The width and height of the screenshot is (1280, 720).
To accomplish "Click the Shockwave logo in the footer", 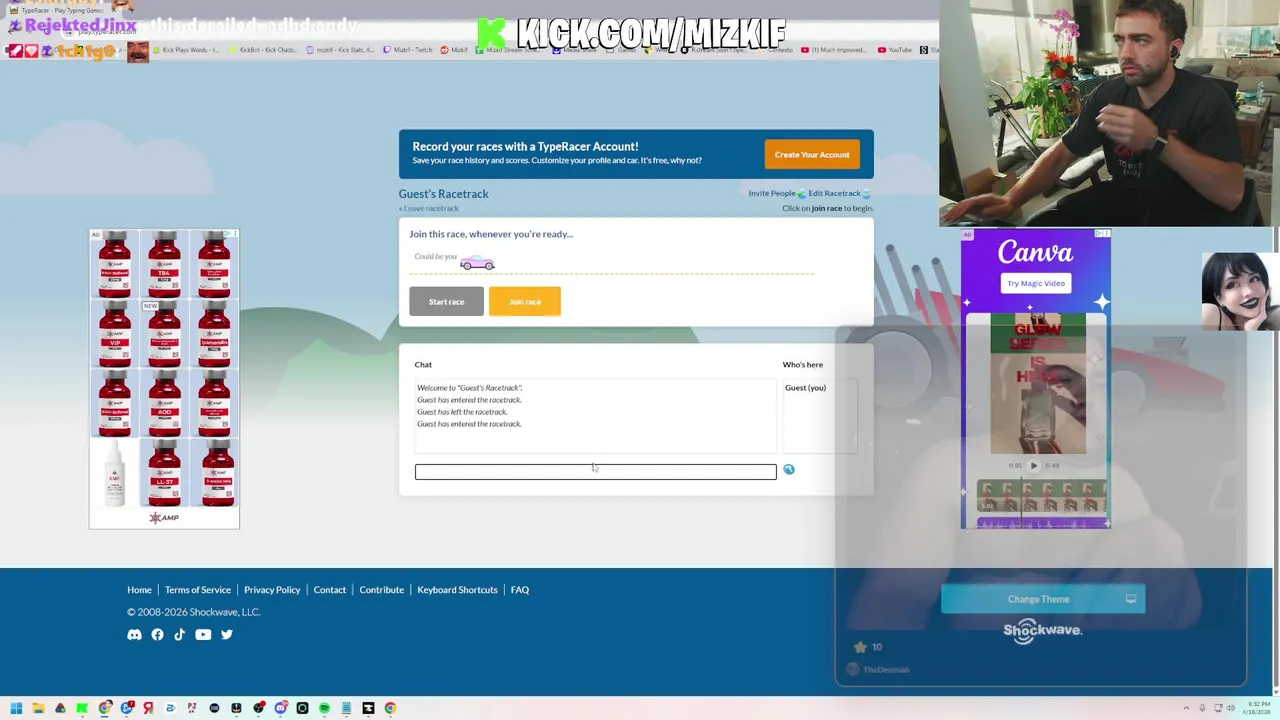I will coord(1042,630).
